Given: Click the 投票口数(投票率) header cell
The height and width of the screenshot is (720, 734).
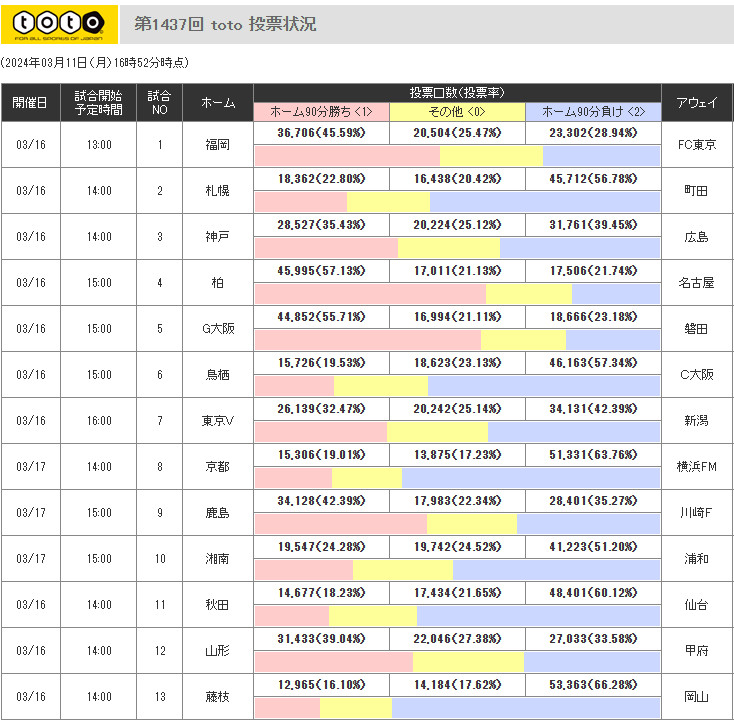Looking at the screenshot, I should [457, 92].
